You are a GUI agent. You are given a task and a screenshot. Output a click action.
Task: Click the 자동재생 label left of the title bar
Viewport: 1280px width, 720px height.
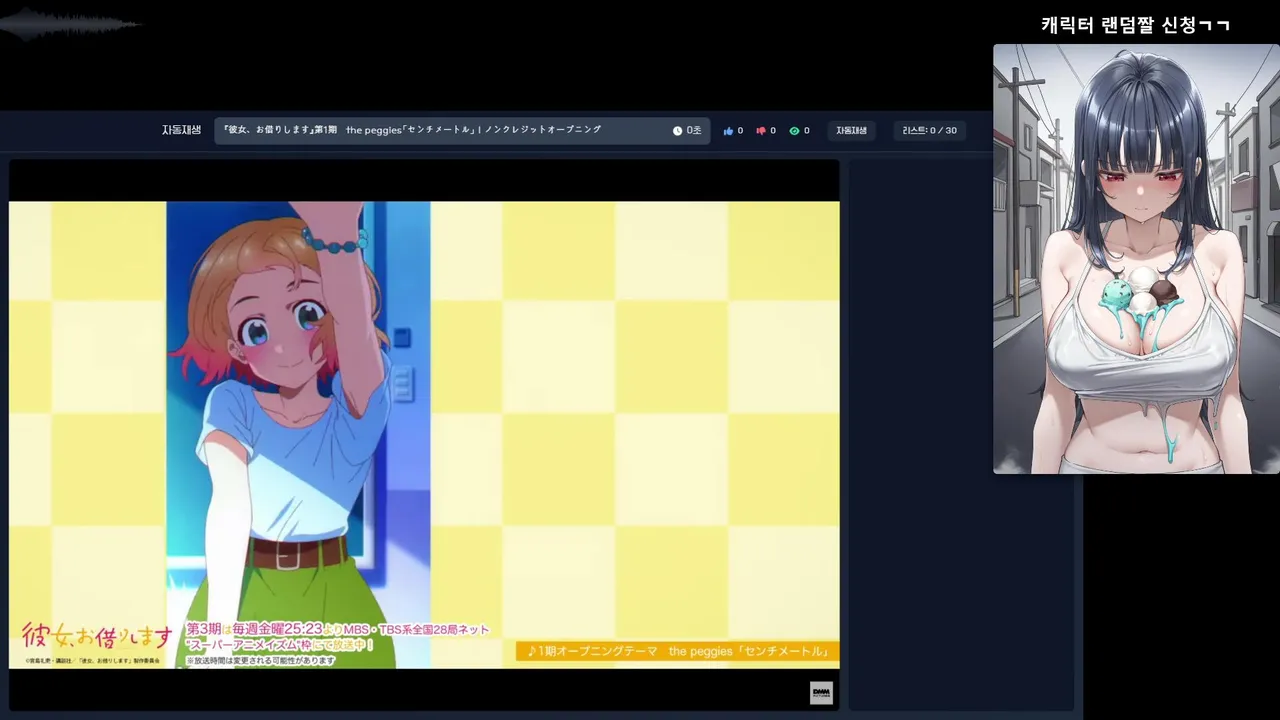(x=181, y=130)
